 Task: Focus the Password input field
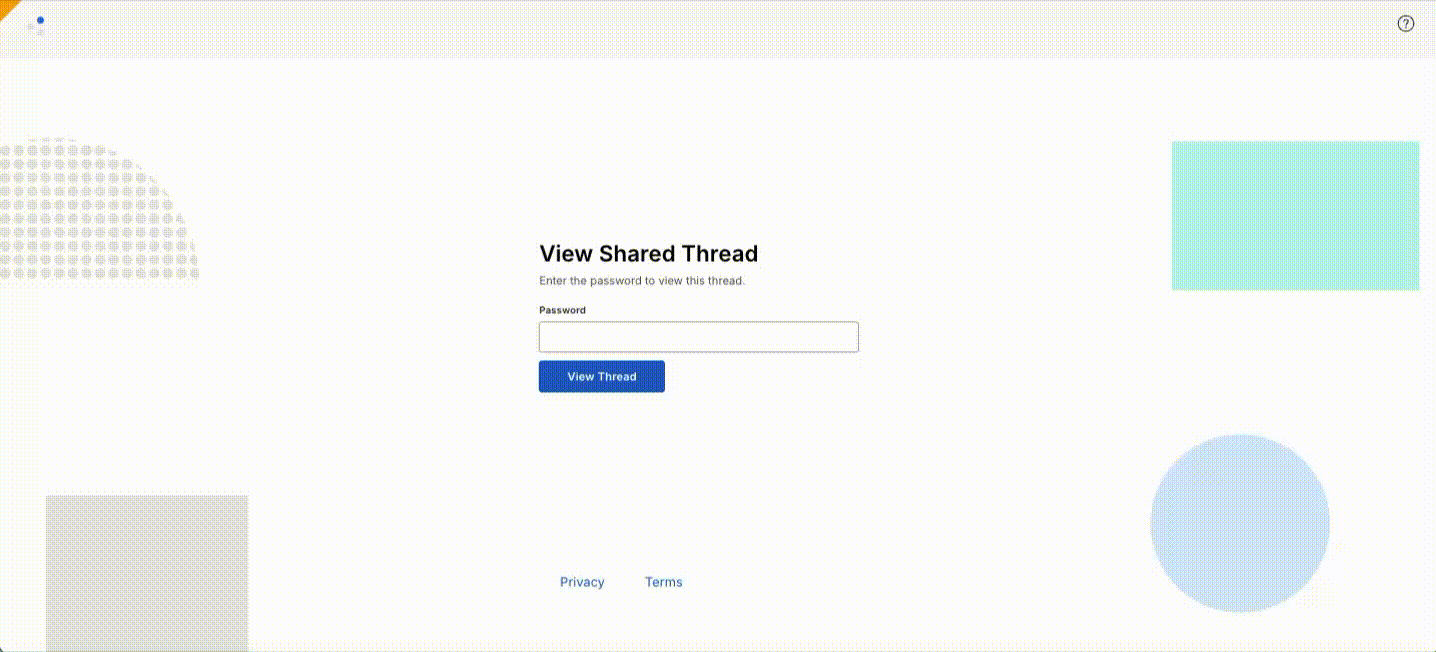click(698, 337)
